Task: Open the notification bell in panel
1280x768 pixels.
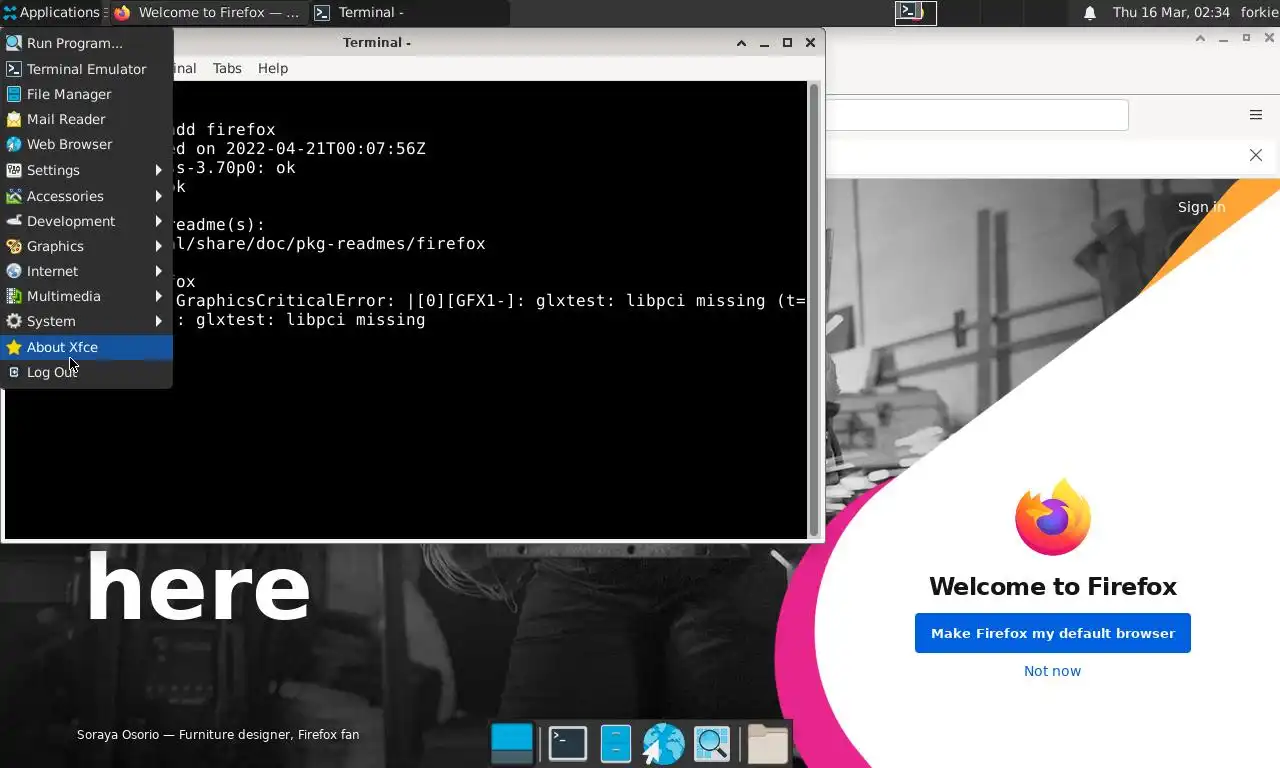Action: click(1090, 13)
